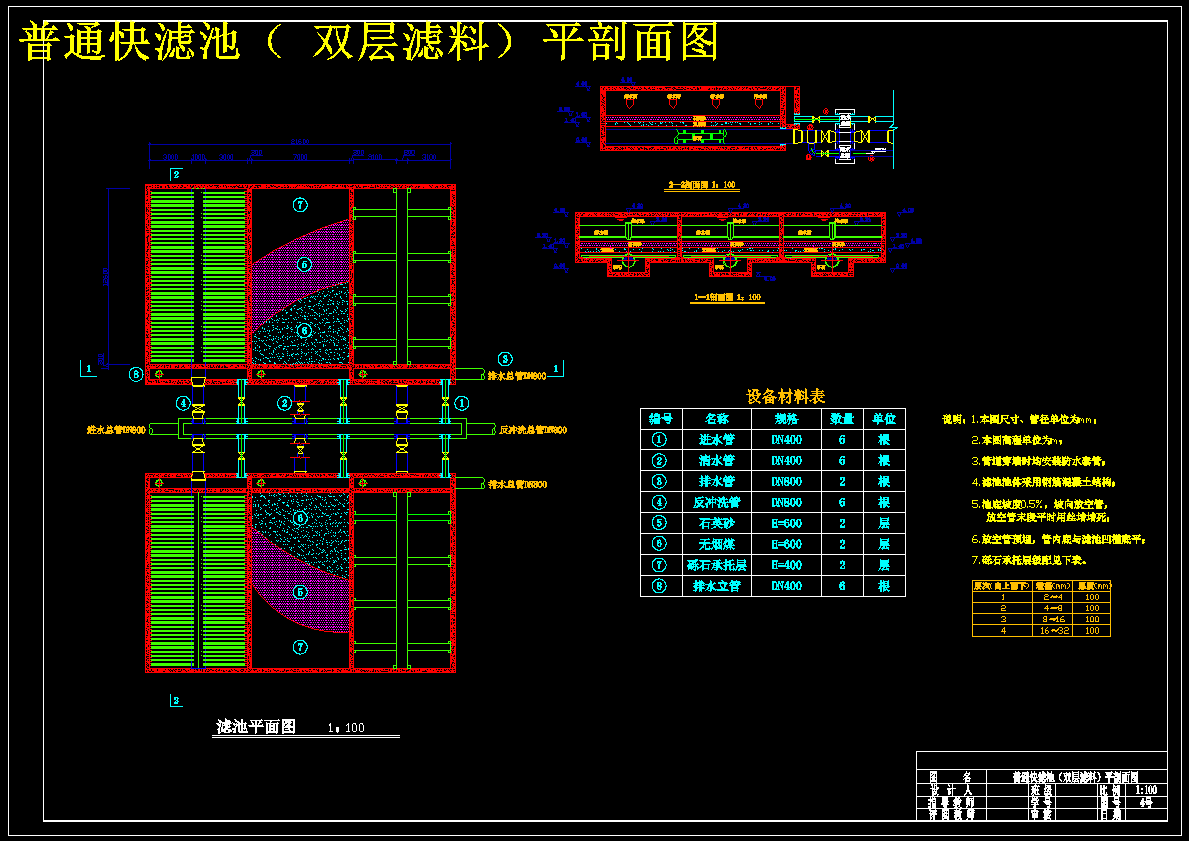1189x841 pixels.
Task: Click the 规格 column header
Action: [786, 419]
